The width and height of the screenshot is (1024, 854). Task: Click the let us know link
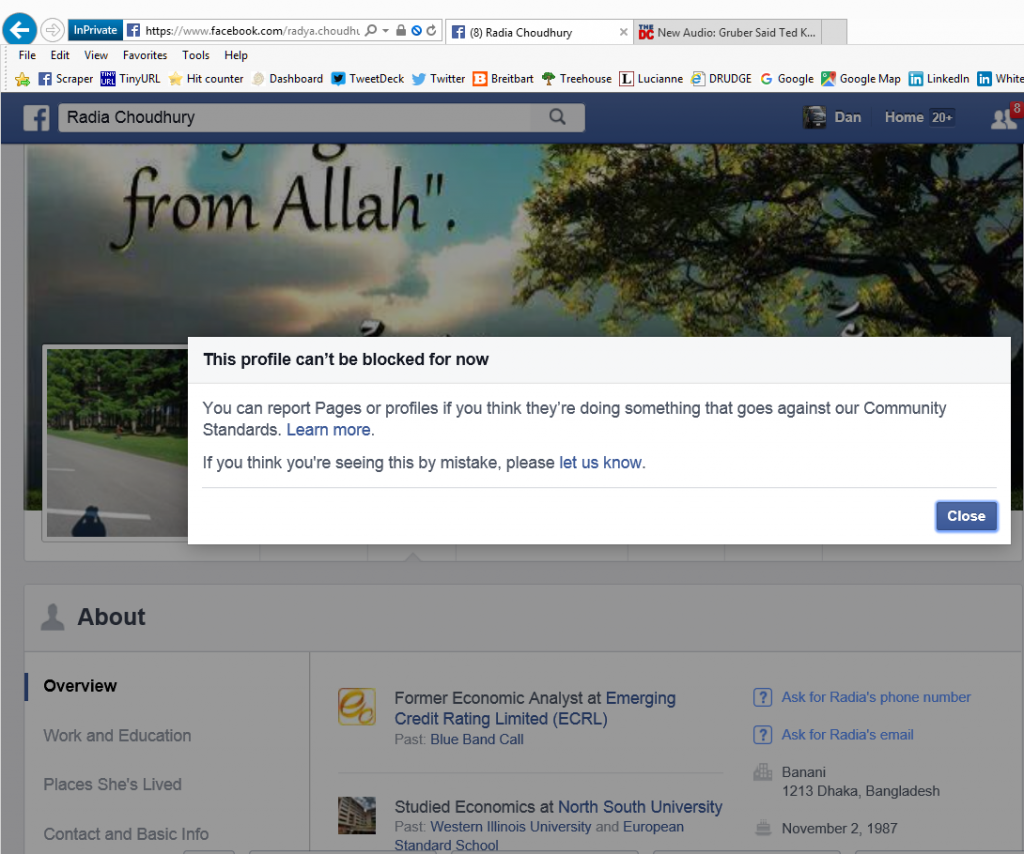click(602, 463)
